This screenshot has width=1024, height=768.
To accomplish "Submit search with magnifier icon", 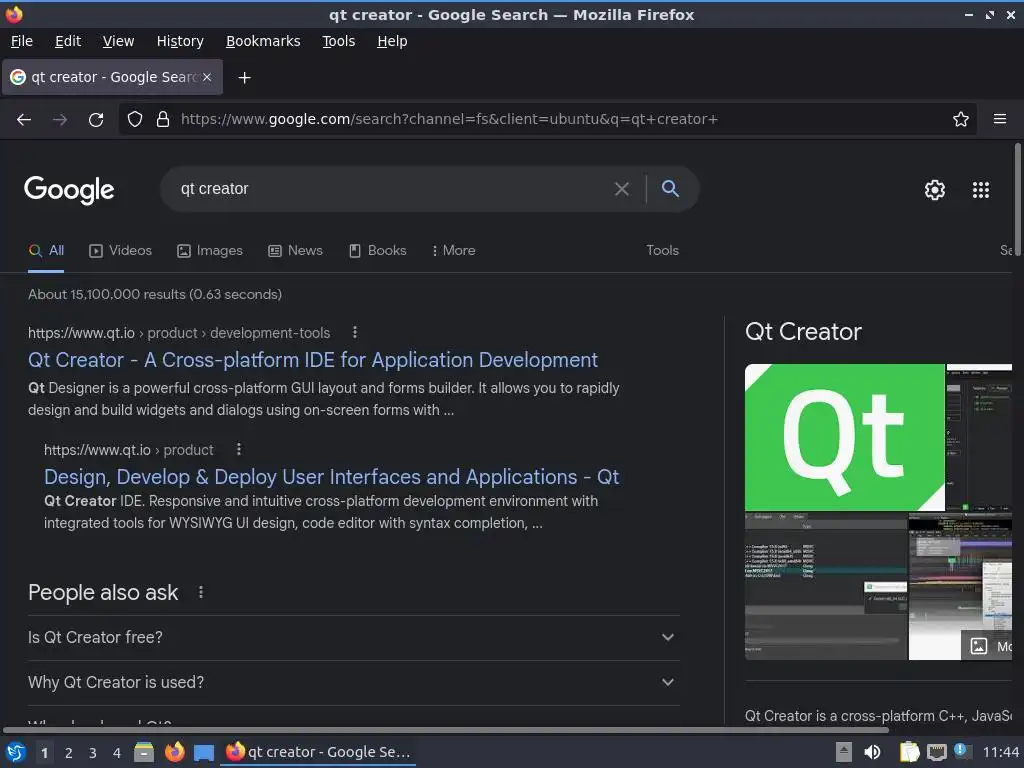I will click(x=670, y=189).
